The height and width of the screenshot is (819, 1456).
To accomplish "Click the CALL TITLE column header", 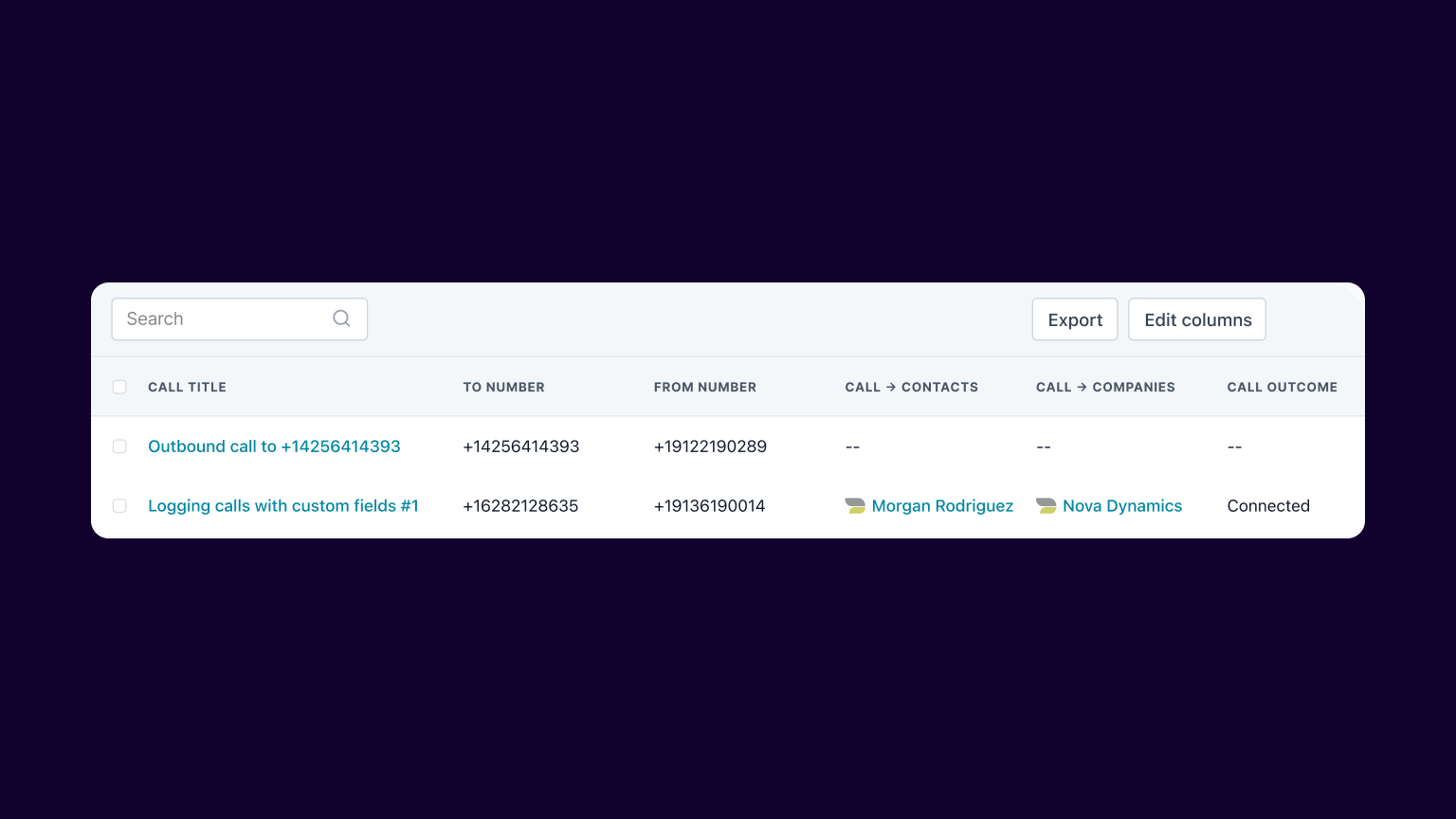I will coord(187,387).
